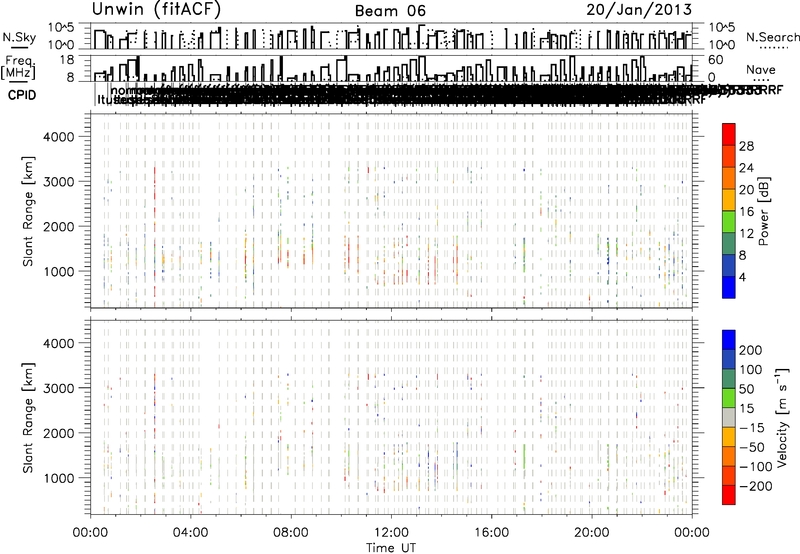This screenshot has width=800, height=554.
Task: Click the '4000' tick of the power panel
Action: pyautogui.click(x=59, y=137)
